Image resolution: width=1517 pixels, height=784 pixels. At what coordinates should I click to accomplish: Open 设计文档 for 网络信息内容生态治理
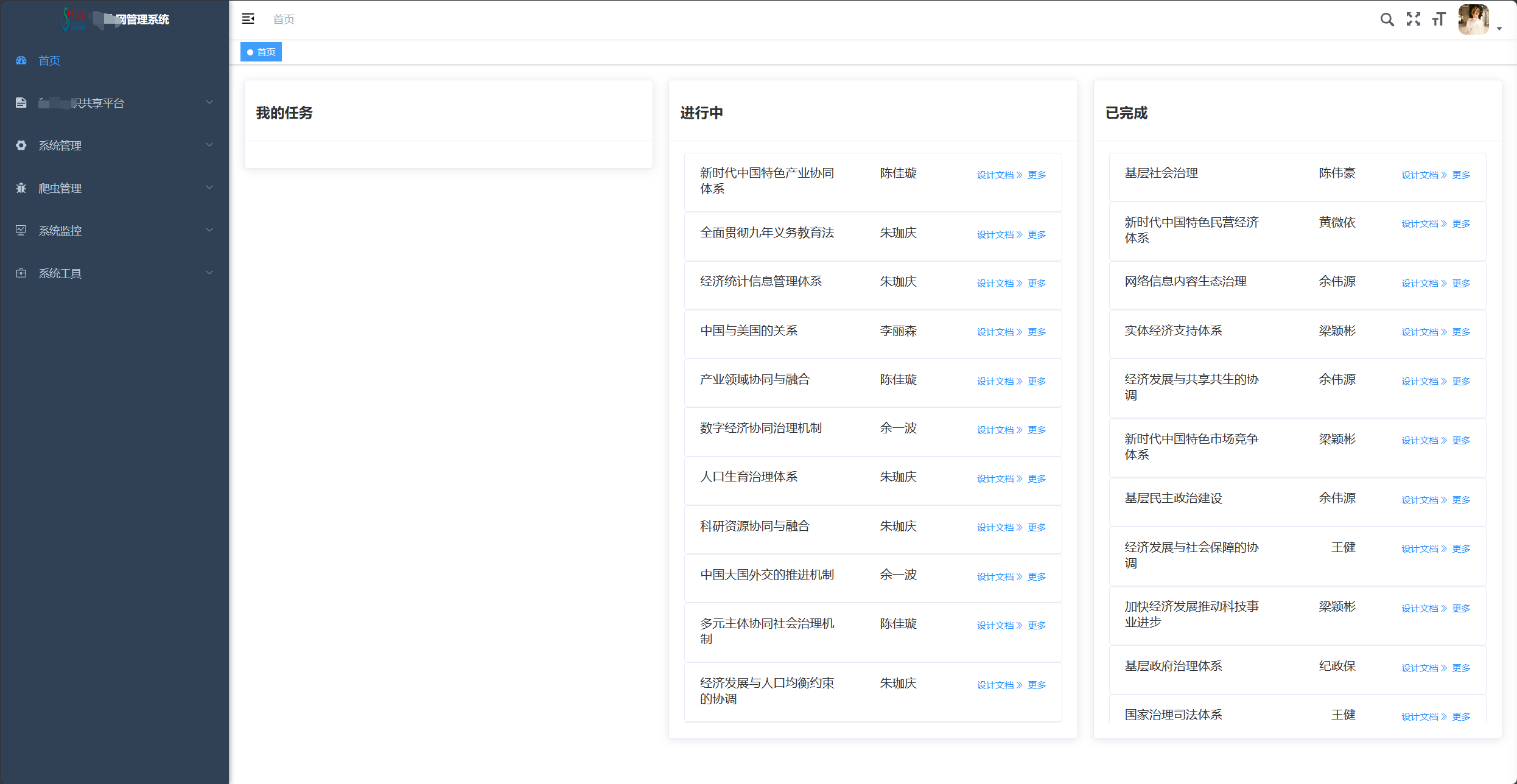click(1424, 283)
